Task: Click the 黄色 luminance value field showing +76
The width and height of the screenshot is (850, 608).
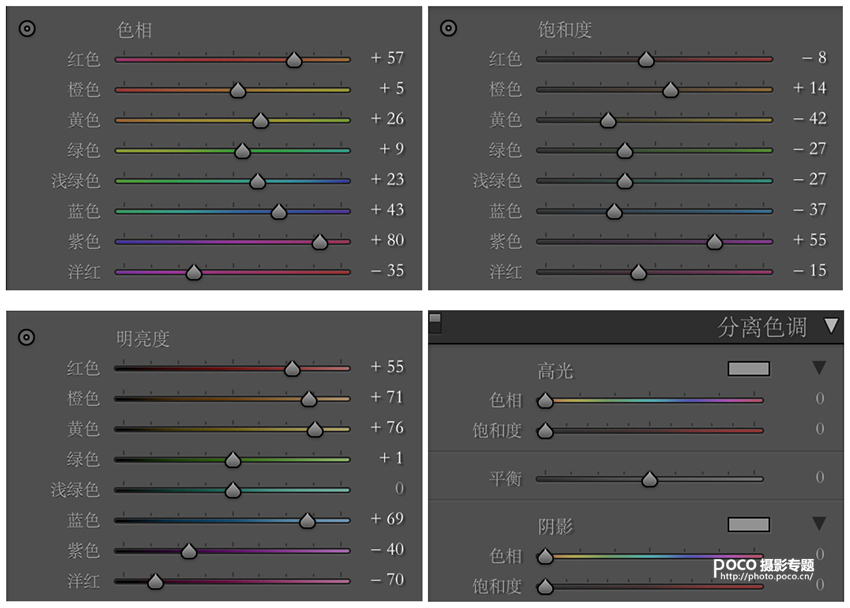Action: [387, 428]
